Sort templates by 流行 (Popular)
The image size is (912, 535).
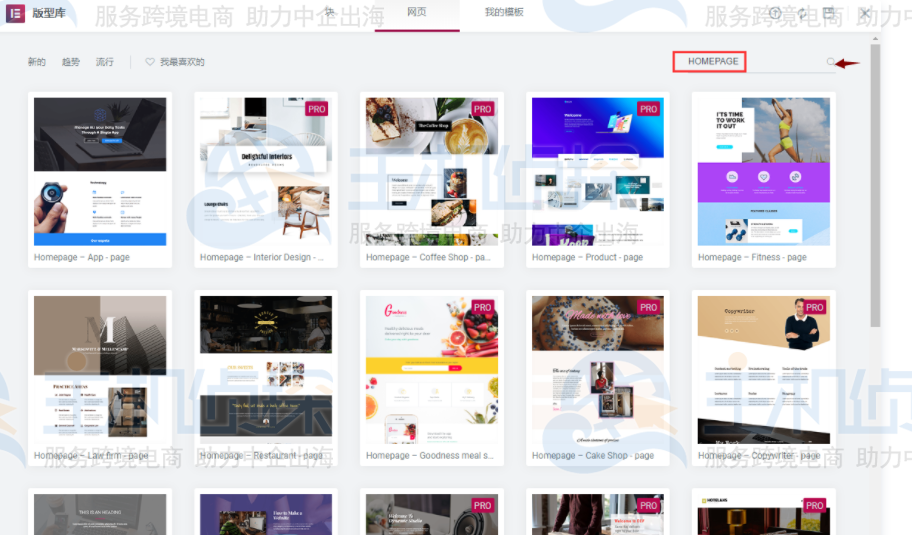pos(105,62)
